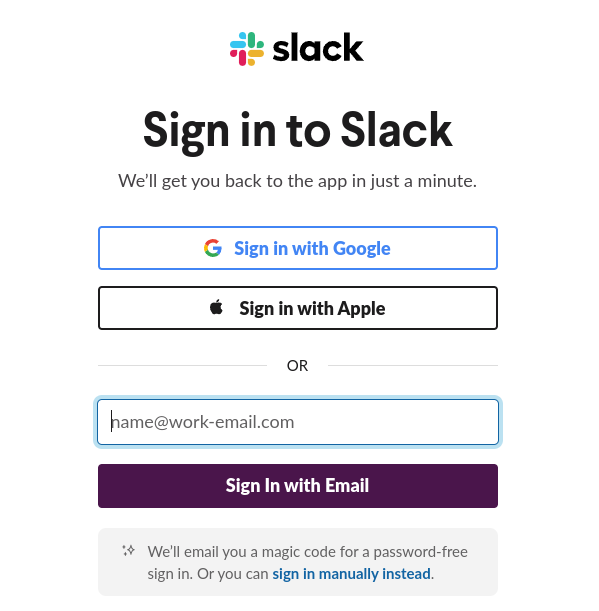
Task: Click the magic code password-free description text
Action: 307,562
